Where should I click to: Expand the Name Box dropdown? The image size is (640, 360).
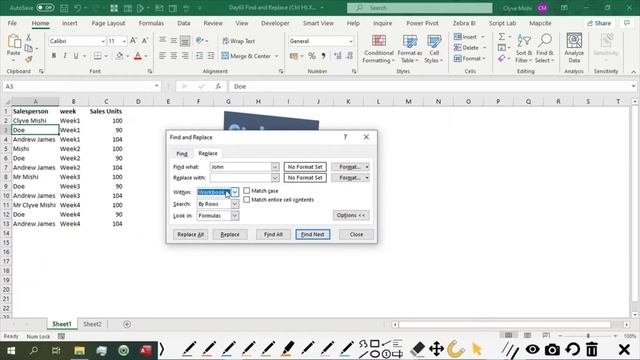(x=156, y=86)
